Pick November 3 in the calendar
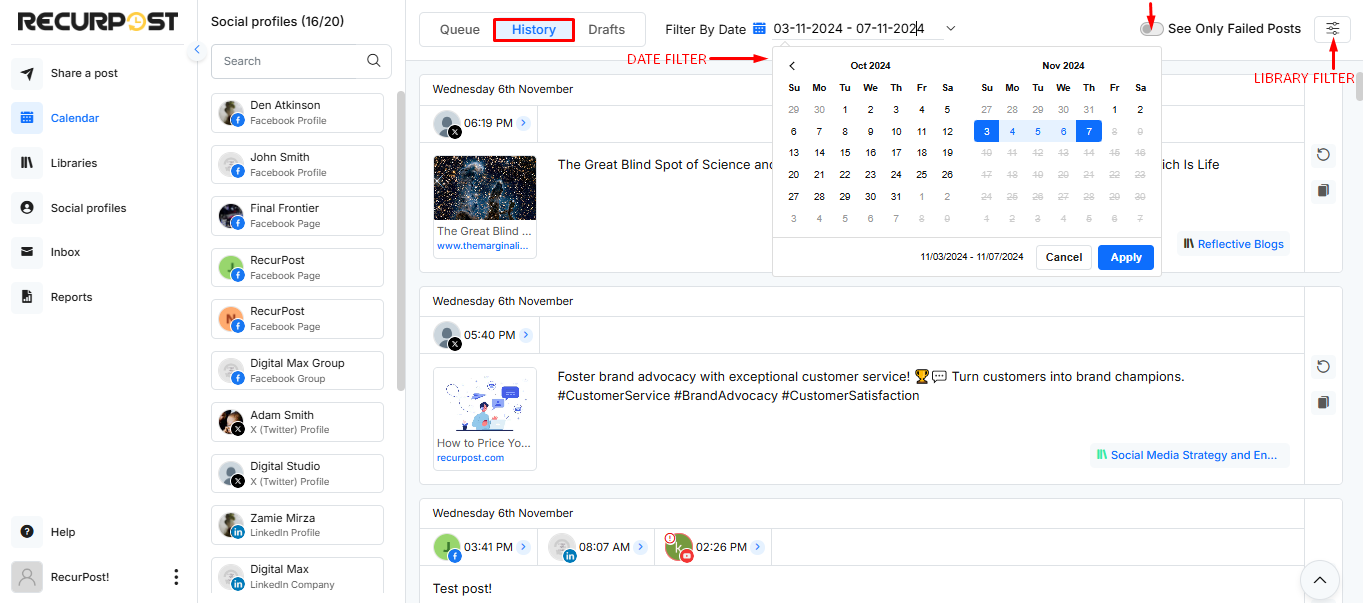This screenshot has width=1363, height=603. pos(987,131)
